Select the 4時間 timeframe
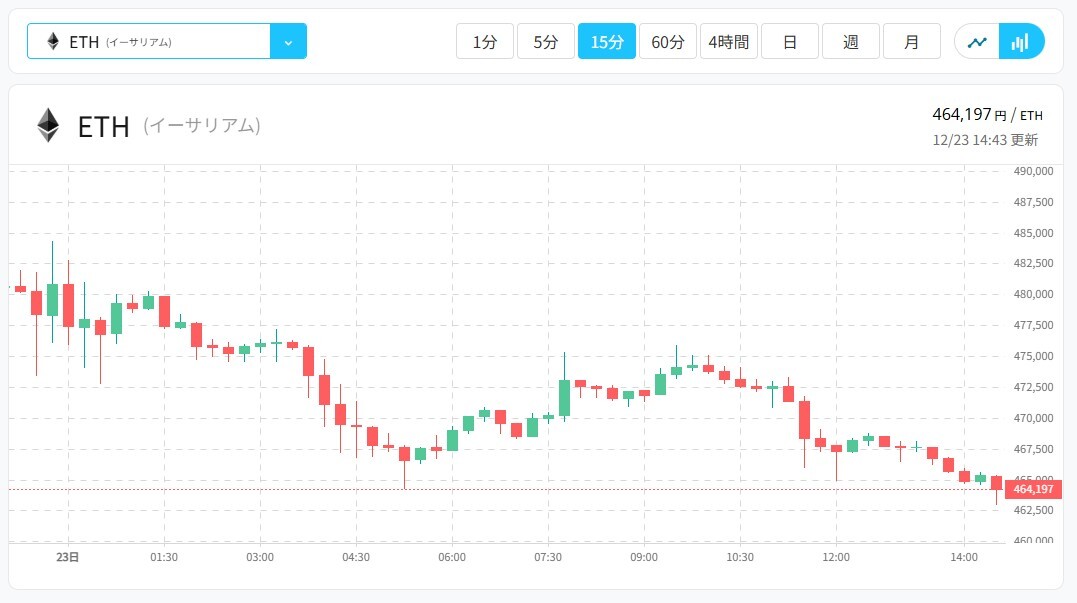1077x603 pixels. click(x=729, y=42)
